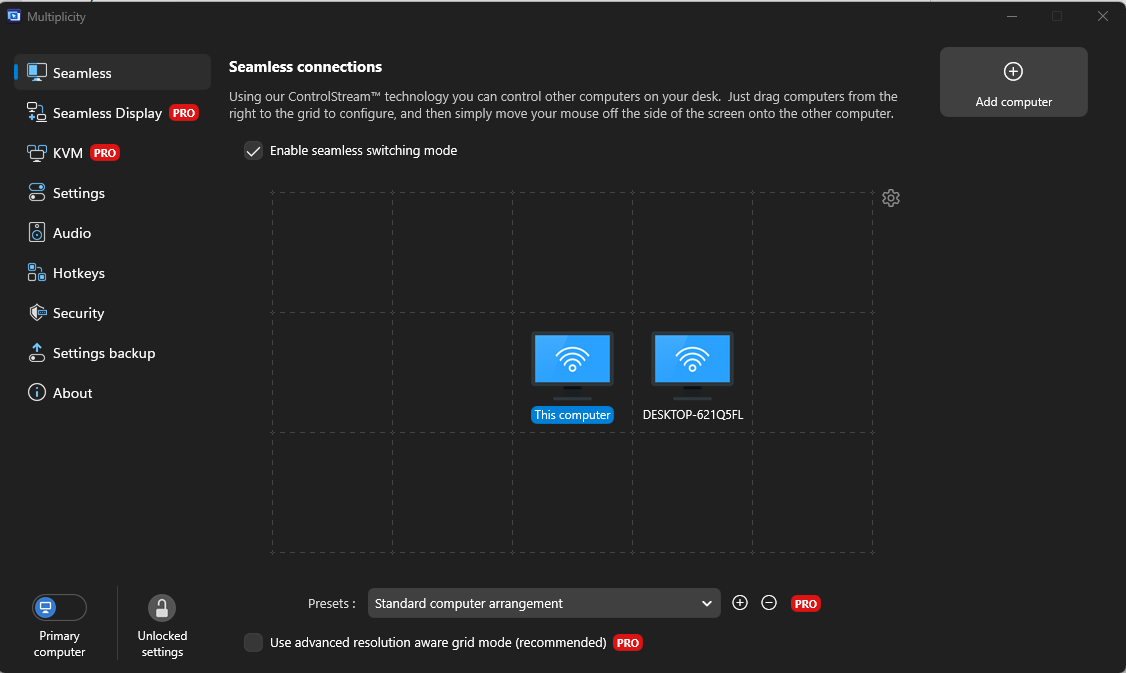The image size is (1126, 673).
Task: Click the PRO badge beside presets
Action: coord(806,604)
